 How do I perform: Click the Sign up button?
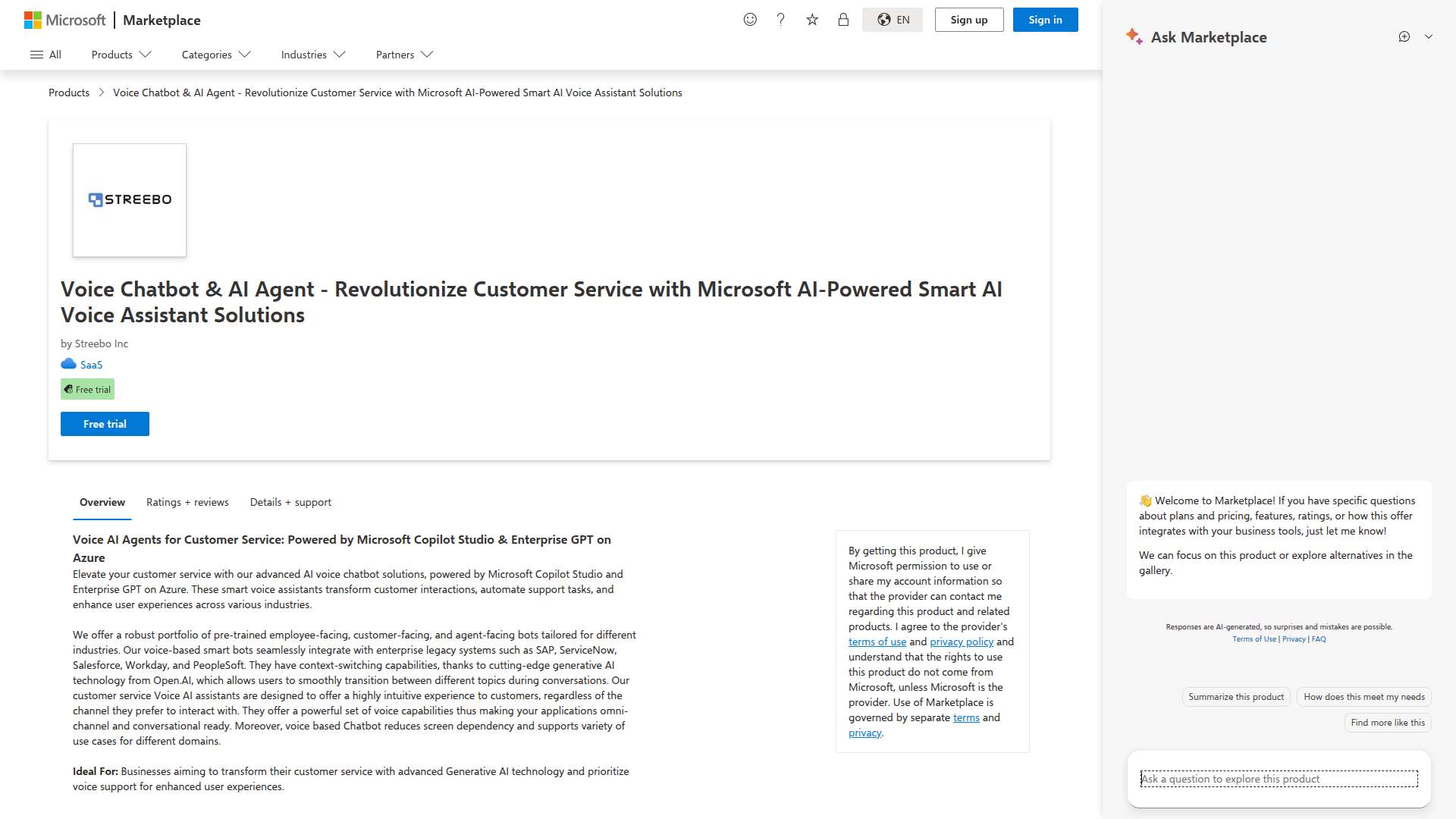click(969, 20)
